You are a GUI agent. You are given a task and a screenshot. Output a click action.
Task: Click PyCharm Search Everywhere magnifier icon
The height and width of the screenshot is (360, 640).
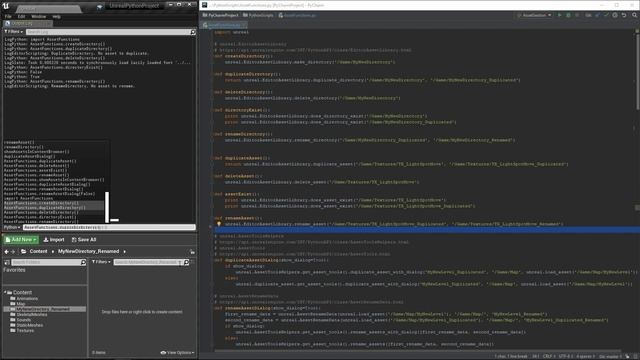click(634, 15)
